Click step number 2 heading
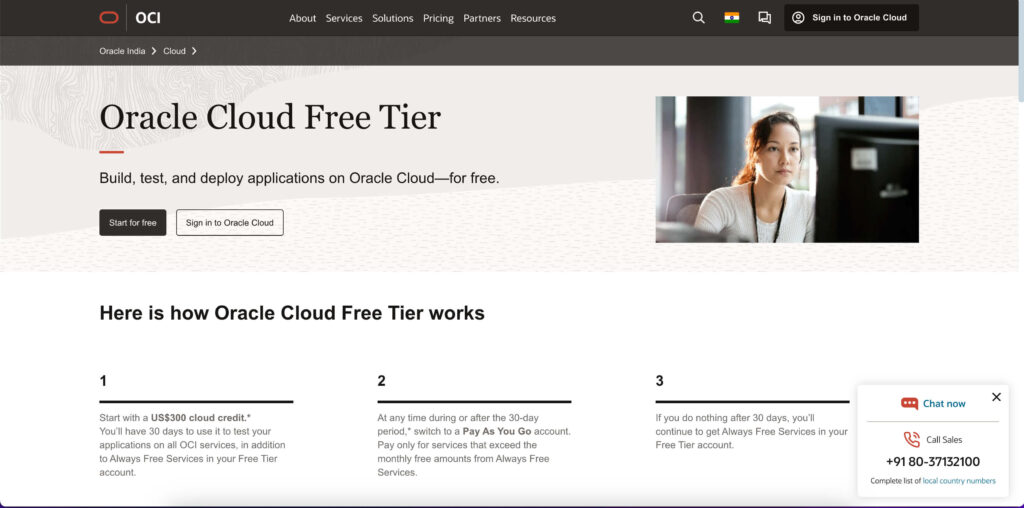This screenshot has height=508, width=1024. [381, 381]
